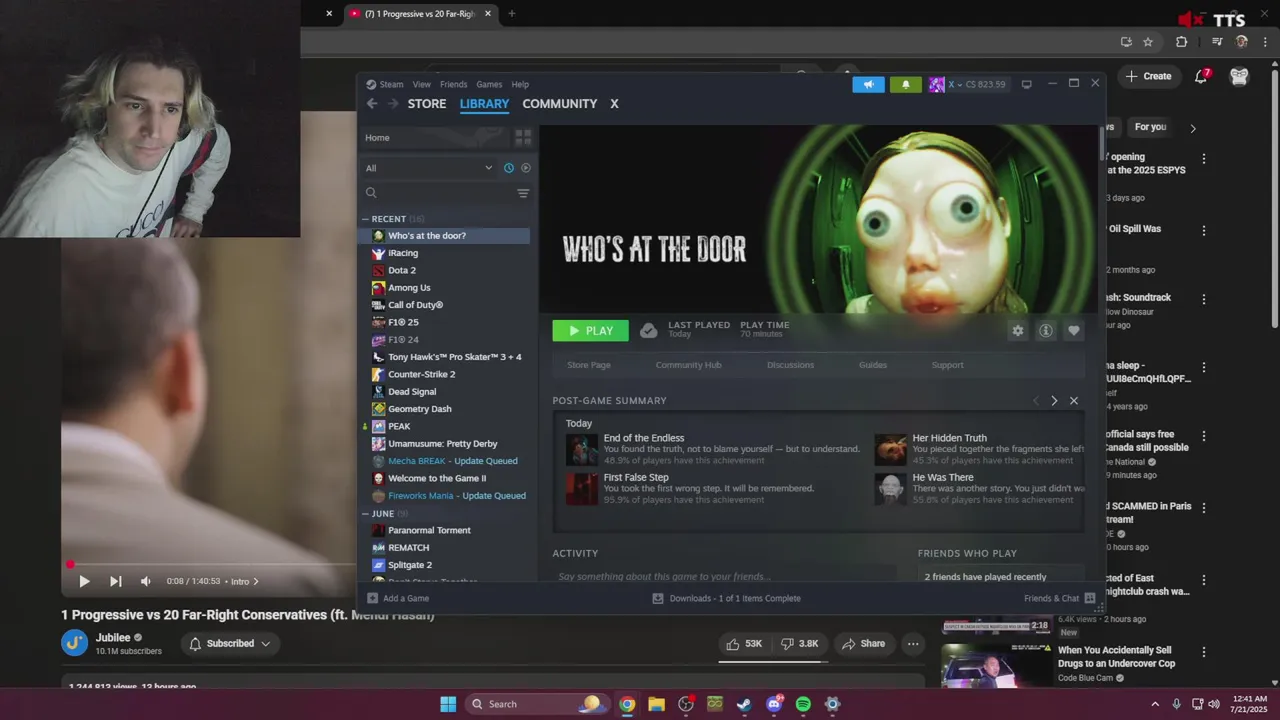The image size is (1280, 720).
Task: Open YouTube Create button
Action: [x=1148, y=76]
